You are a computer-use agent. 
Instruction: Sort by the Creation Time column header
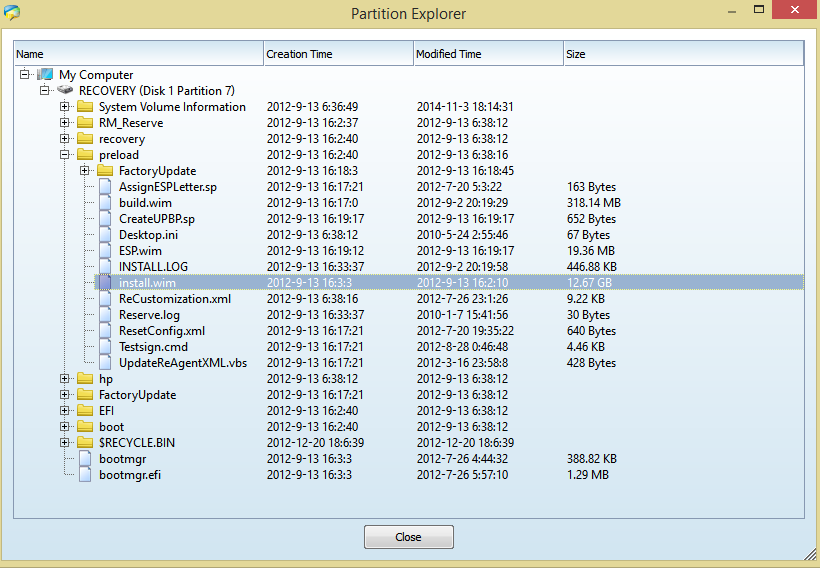coord(339,53)
